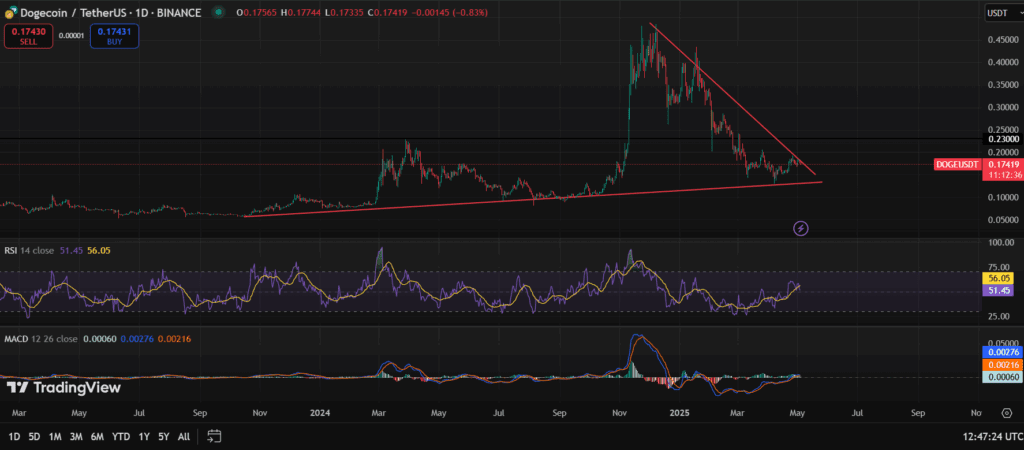Click the 0.17431 BUY button
1024x450 pixels.
[114, 36]
